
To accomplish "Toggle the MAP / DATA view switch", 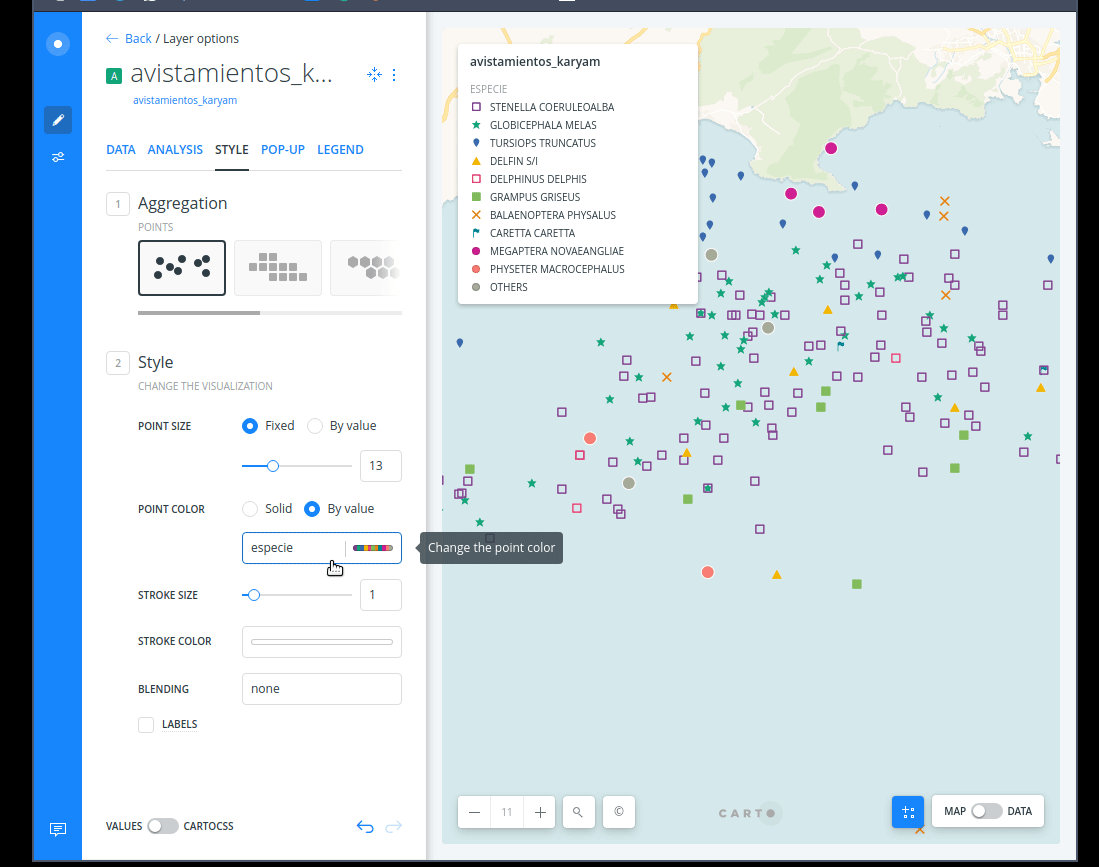I will coord(987,811).
